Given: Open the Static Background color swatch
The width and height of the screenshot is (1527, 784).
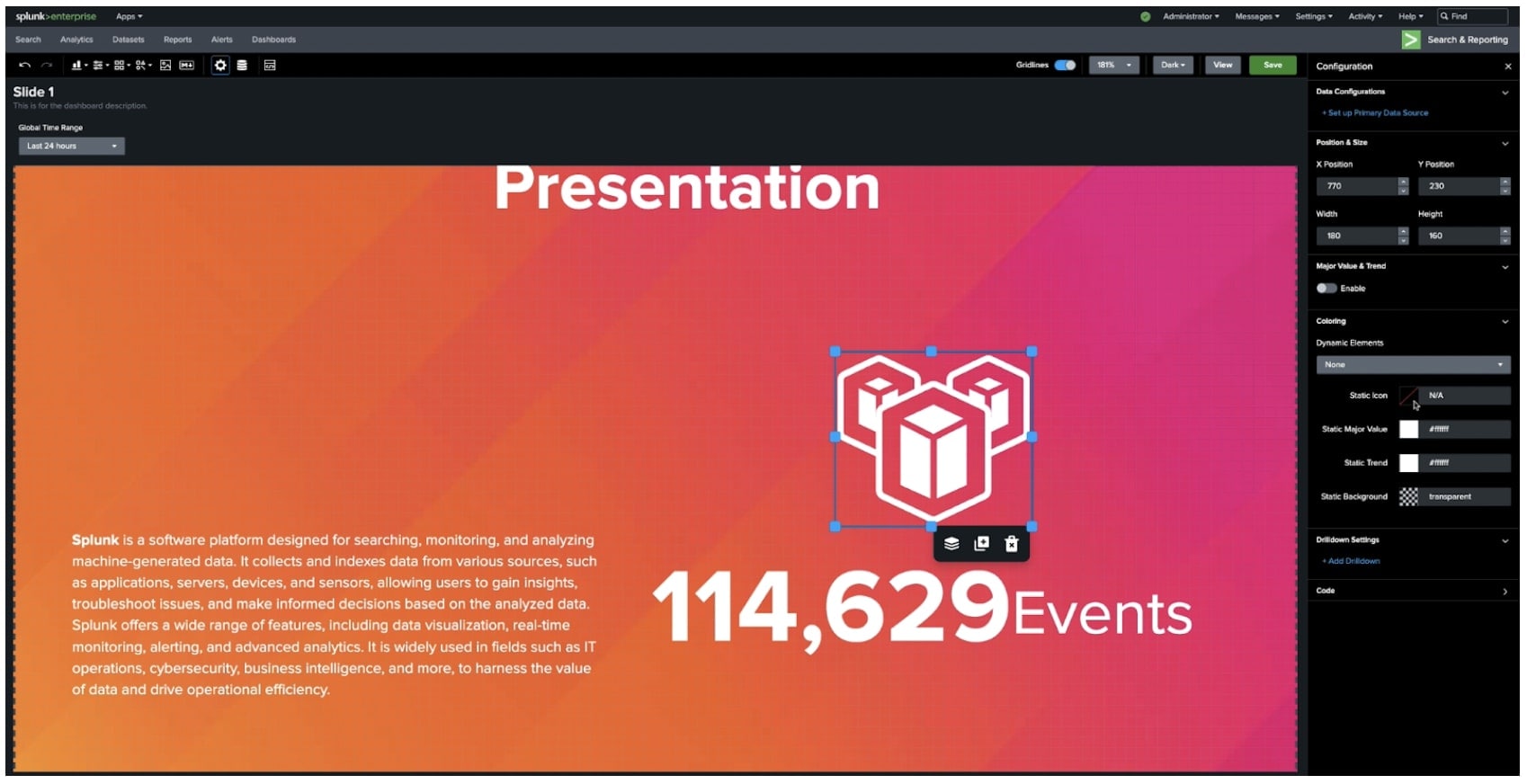Looking at the screenshot, I should click(1408, 496).
